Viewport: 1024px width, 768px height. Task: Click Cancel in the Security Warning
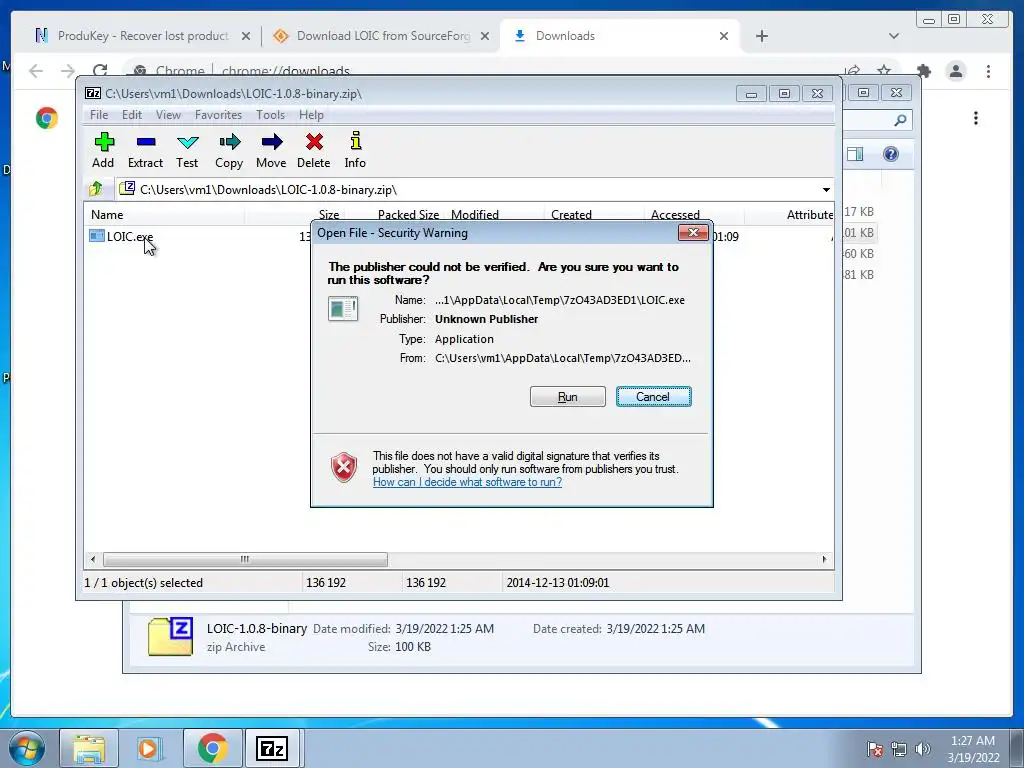(x=653, y=396)
